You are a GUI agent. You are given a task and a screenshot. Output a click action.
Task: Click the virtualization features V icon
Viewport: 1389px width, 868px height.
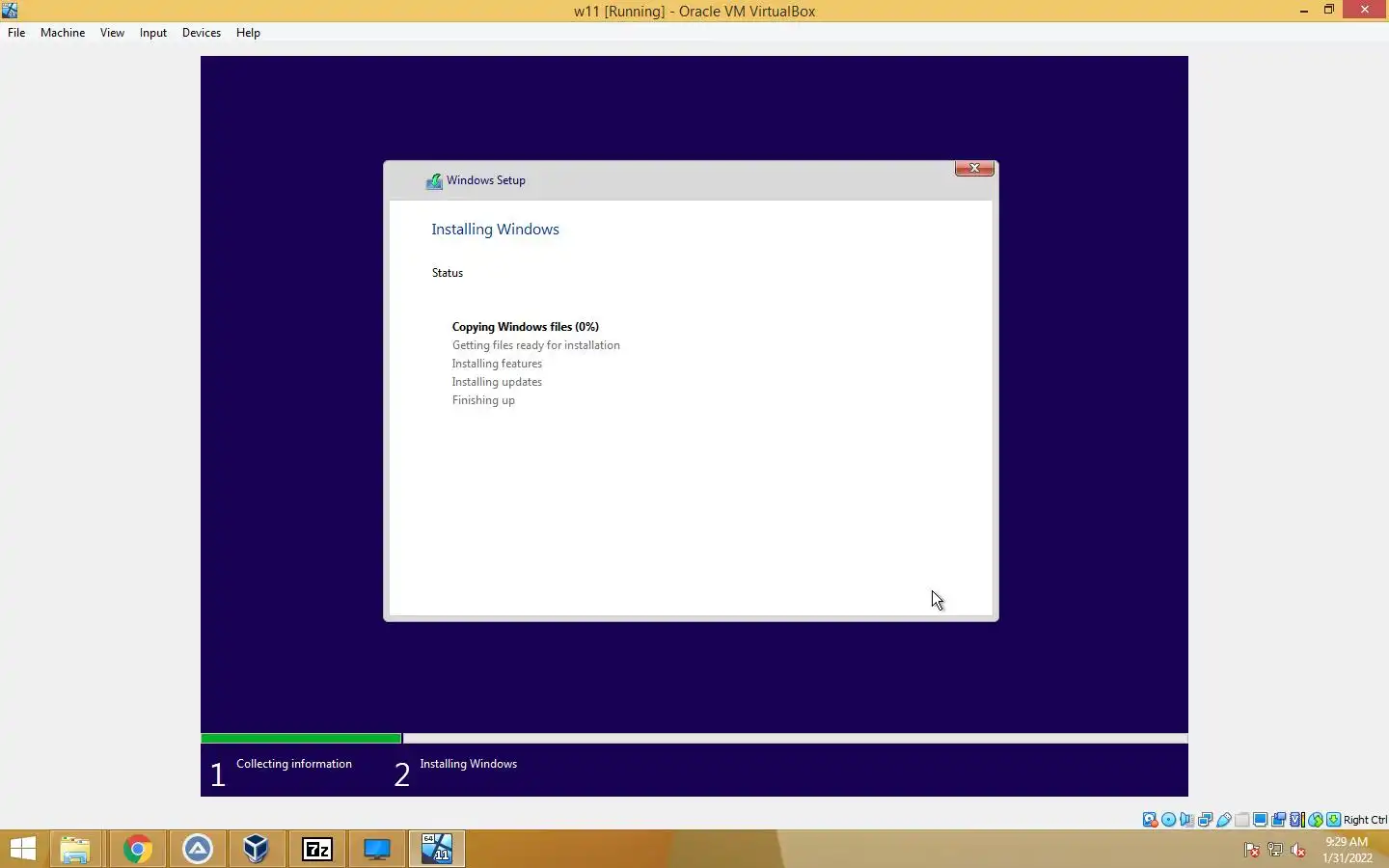[x=1296, y=820]
